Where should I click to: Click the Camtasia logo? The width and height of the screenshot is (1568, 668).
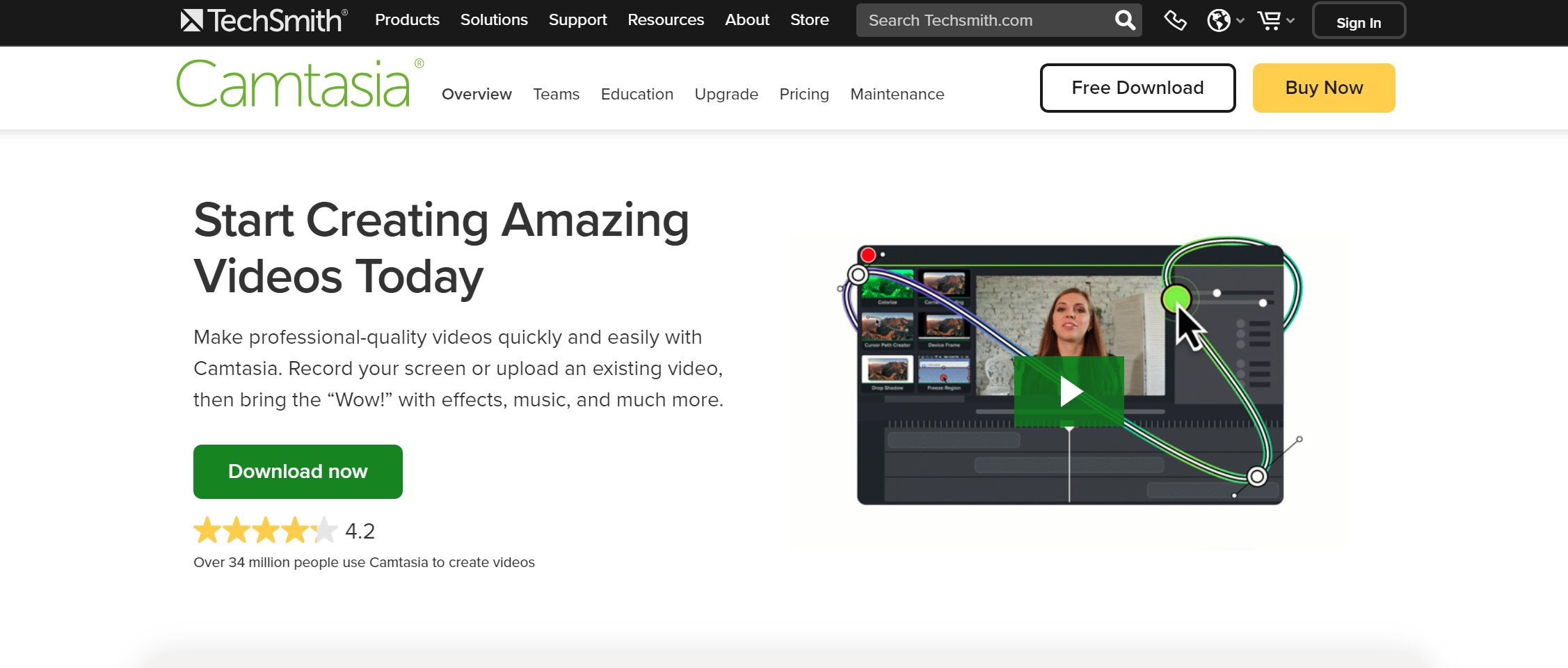[300, 83]
